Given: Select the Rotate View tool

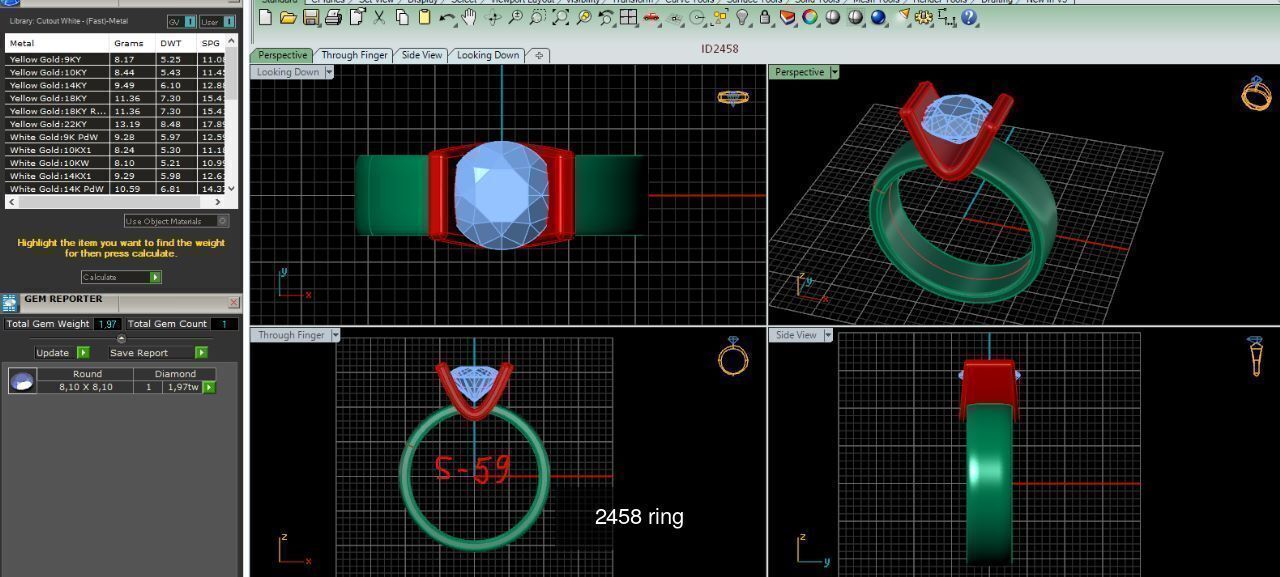Looking at the screenshot, I should [x=493, y=17].
